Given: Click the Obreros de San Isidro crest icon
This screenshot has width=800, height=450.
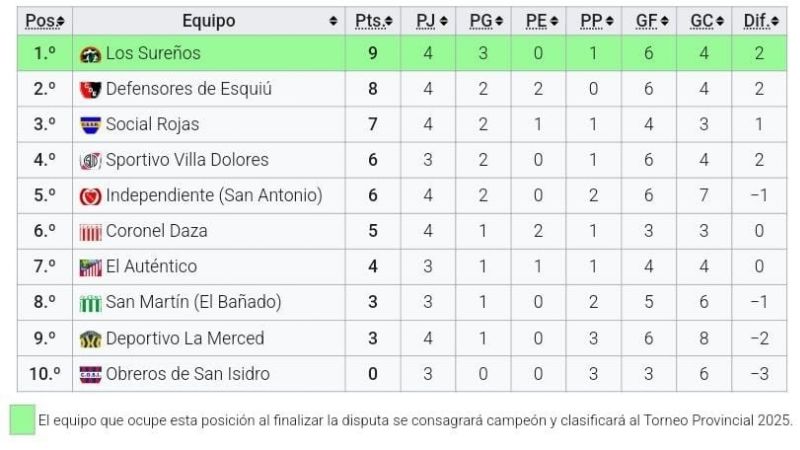Looking at the screenshot, I should (91, 375).
